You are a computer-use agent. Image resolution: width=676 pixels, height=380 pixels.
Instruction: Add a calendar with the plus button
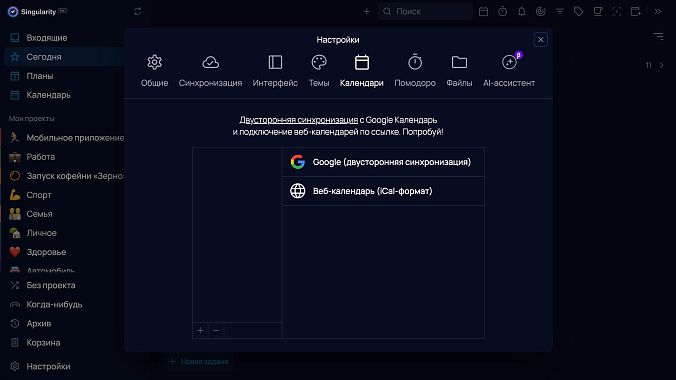tap(200, 330)
